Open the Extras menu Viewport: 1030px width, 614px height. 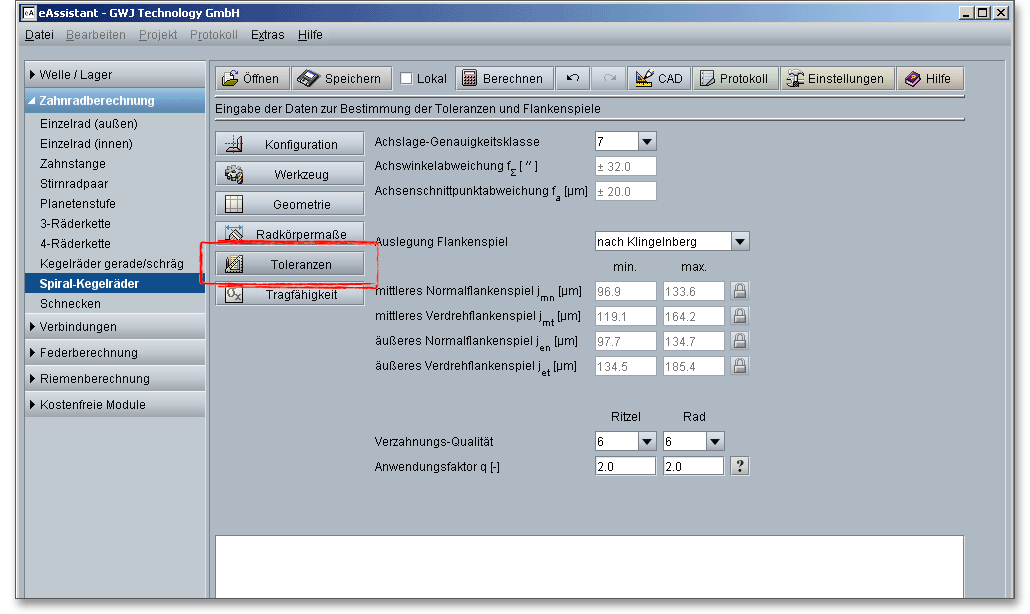point(267,35)
